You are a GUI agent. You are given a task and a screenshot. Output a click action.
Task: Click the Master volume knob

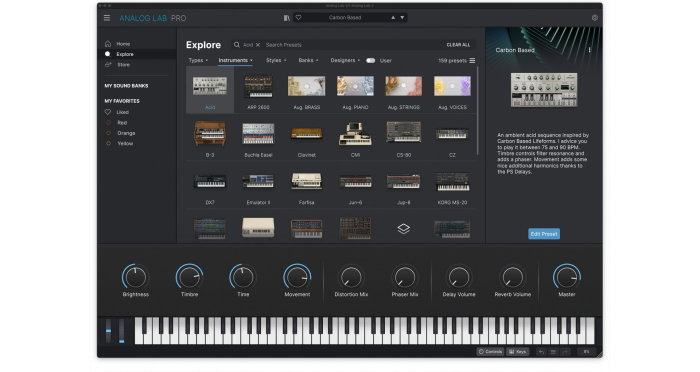(x=567, y=277)
